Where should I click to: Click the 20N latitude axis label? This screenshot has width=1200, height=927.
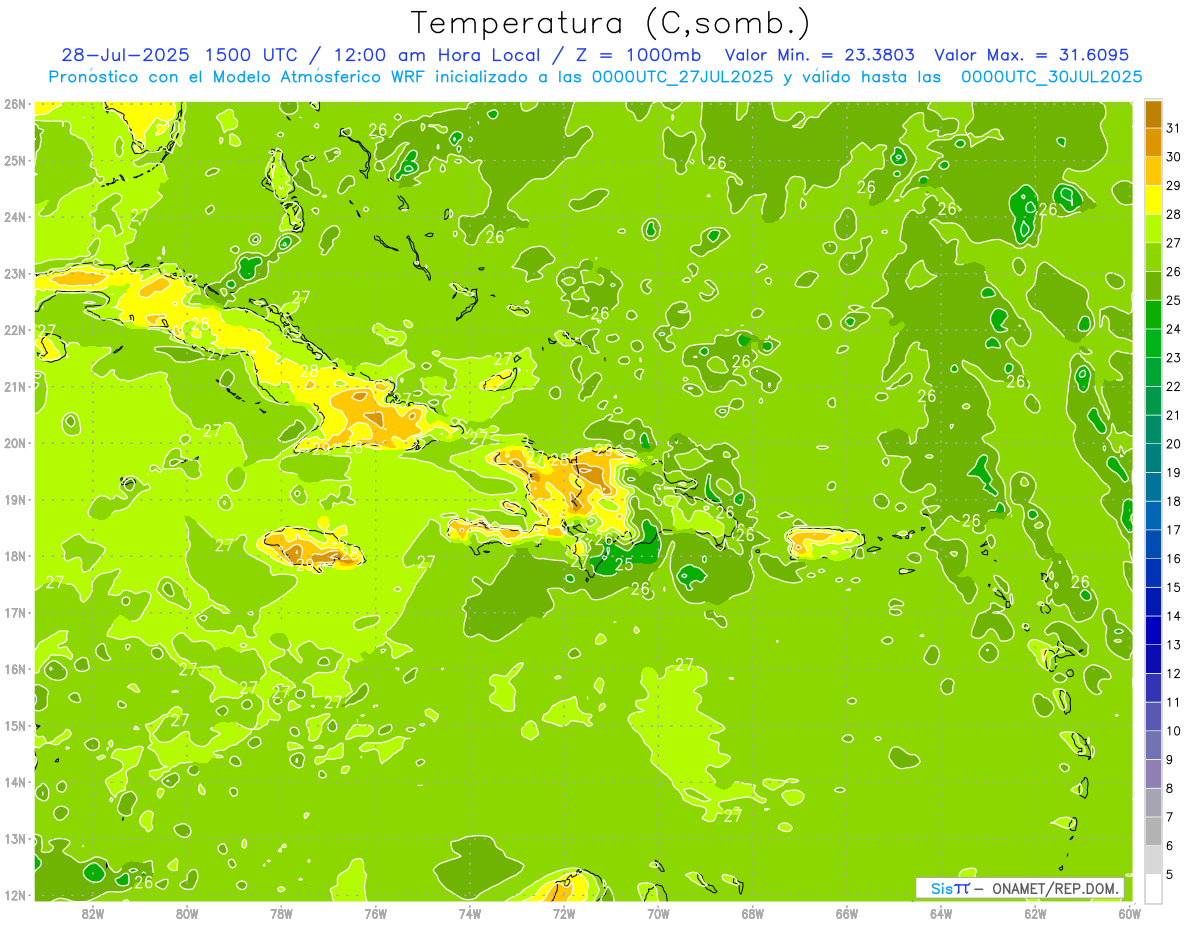pyautogui.click(x=14, y=443)
